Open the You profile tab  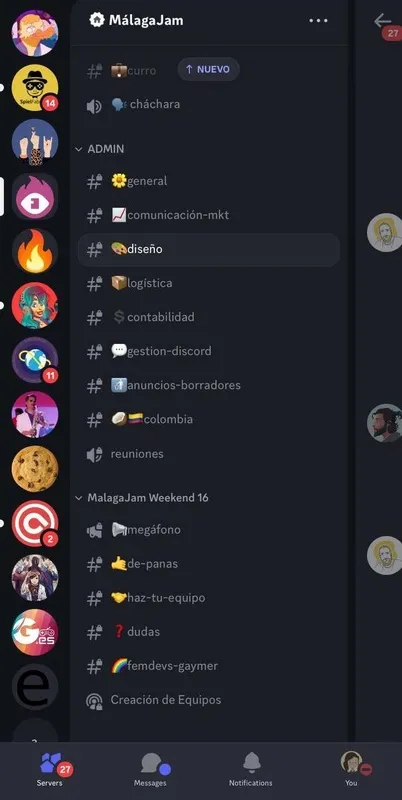pyautogui.click(x=351, y=770)
